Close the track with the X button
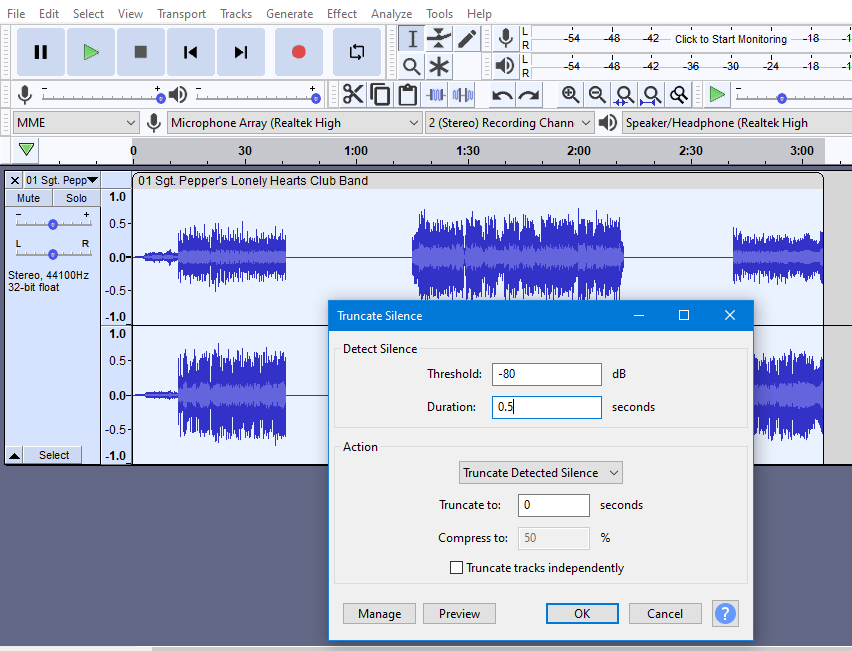The height and width of the screenshot is (651, 852). [x=15, y=180]
